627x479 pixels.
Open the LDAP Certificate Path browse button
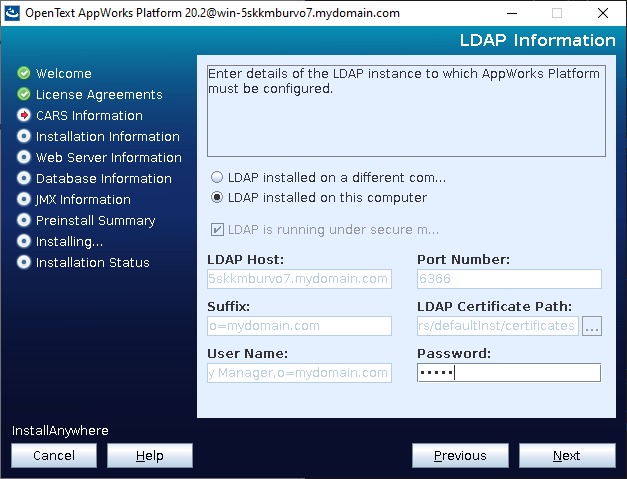(592, 326)
